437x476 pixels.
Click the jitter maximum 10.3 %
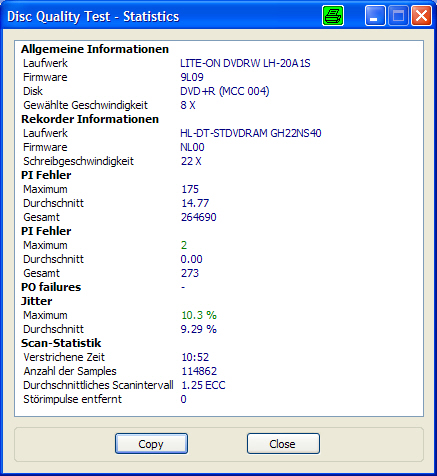(199, 315)
